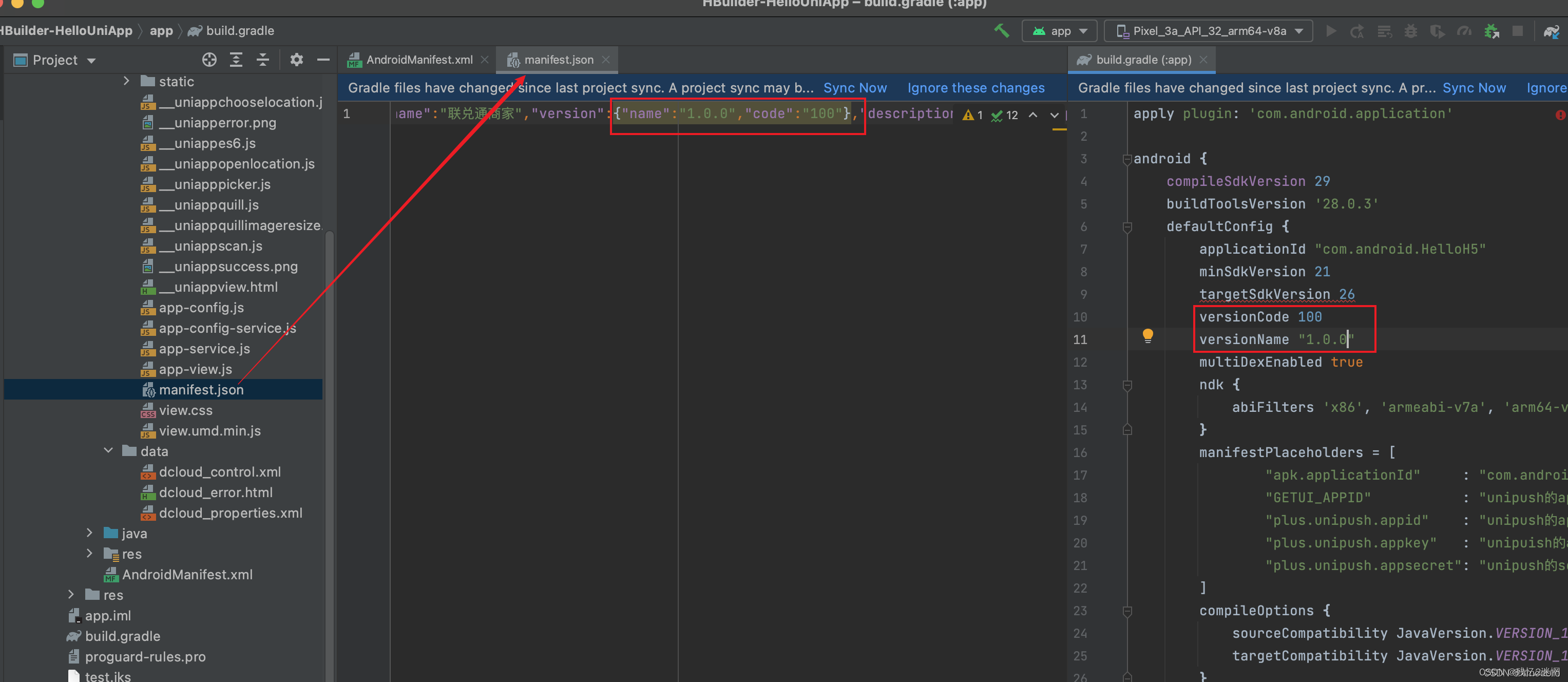Collapse the data folder
The height and width of the screenshot is (682, 1568).
pos(108,450)
